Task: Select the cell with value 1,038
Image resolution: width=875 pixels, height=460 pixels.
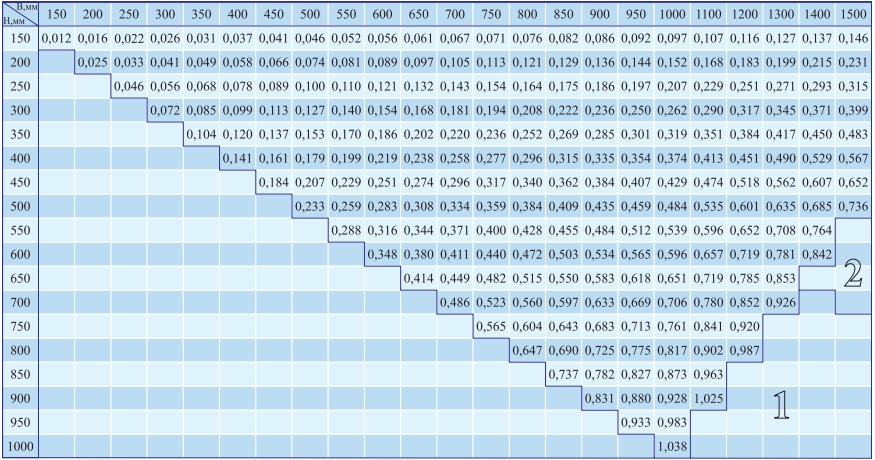Action: tap(671, 446)
